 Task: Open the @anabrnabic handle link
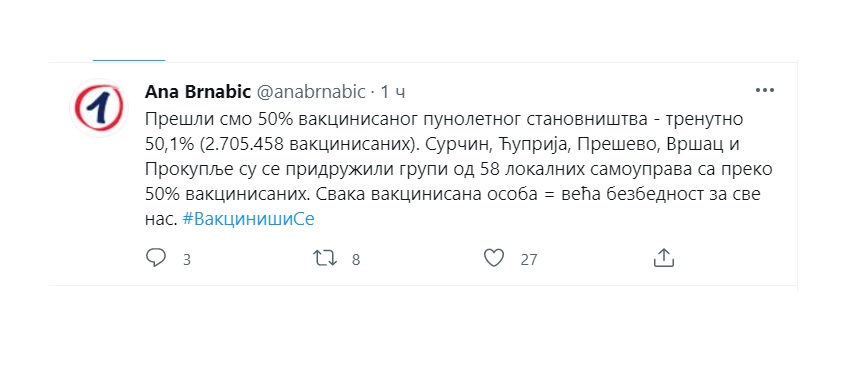(x=310, y=93)
